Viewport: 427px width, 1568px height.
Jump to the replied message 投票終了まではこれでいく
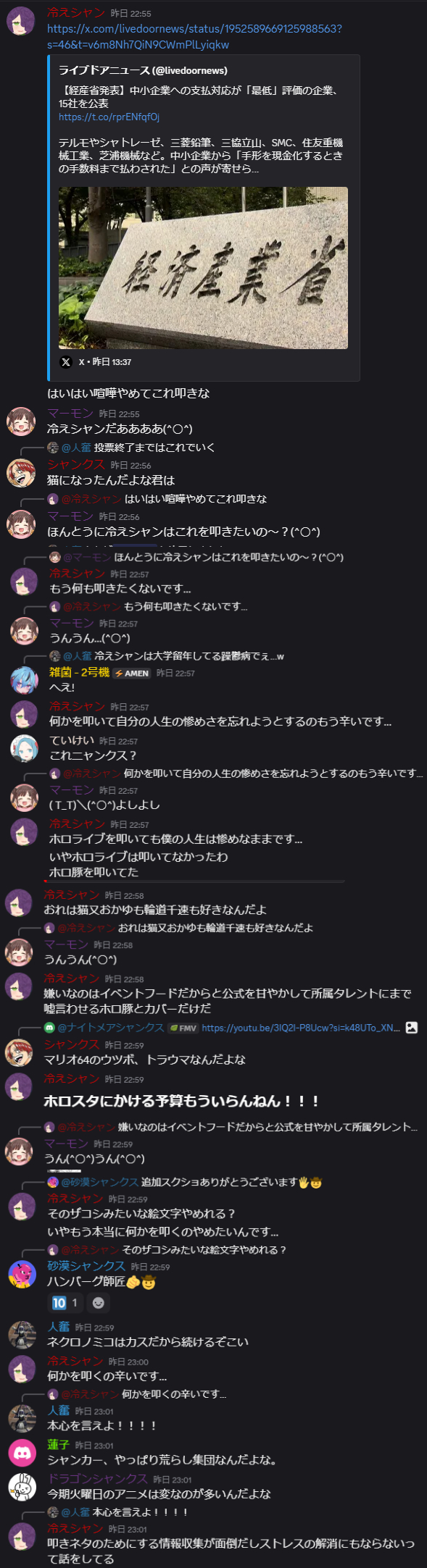pyautogui.click(x=154, y=448)
